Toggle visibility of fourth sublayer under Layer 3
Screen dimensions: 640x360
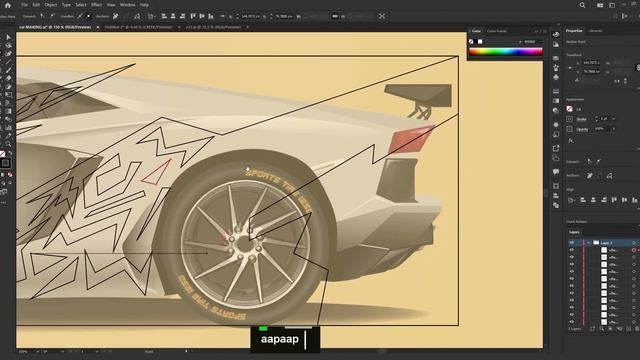click(571, 271)
